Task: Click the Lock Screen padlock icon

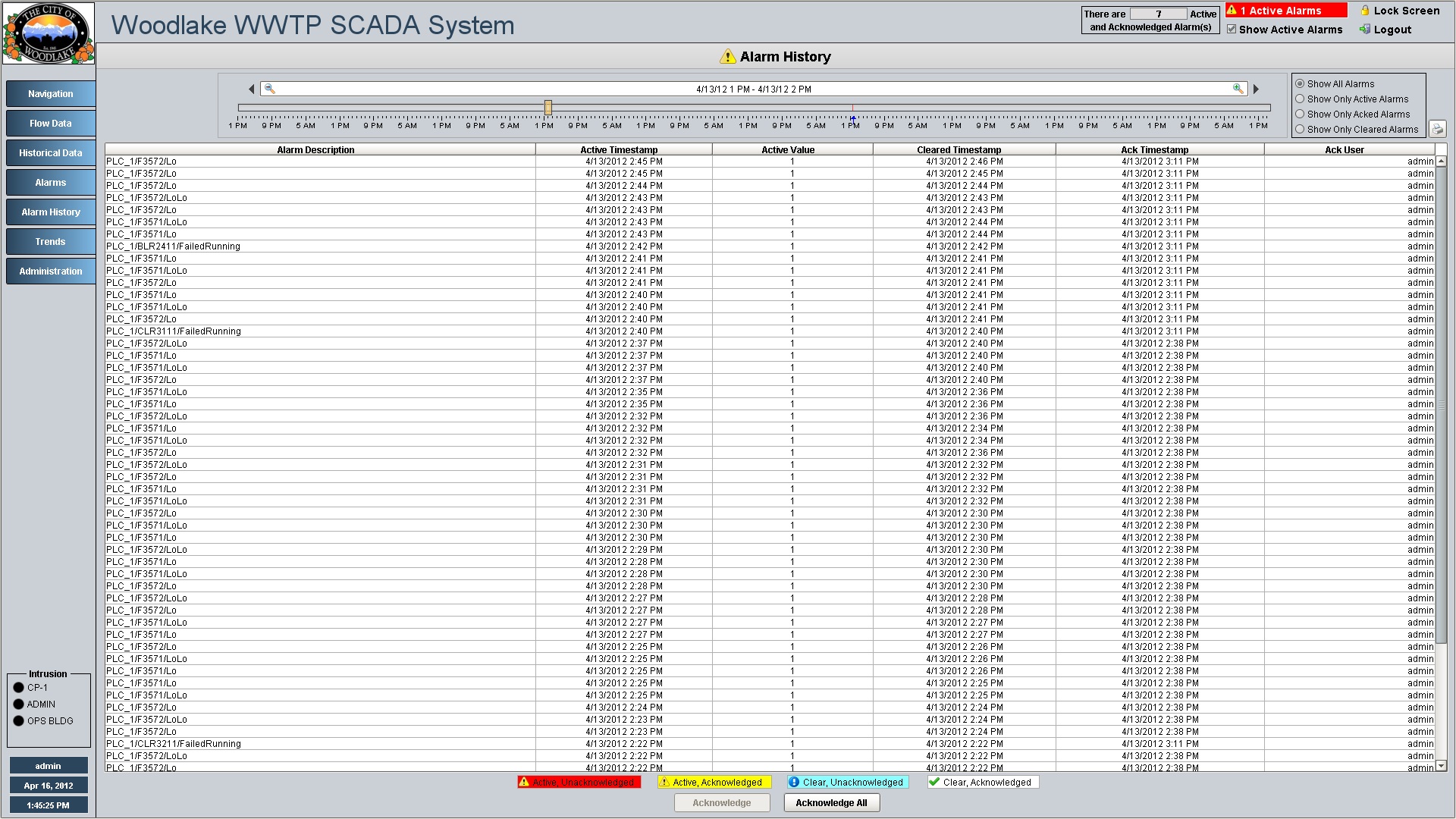Action: [x=1365, y=11]
